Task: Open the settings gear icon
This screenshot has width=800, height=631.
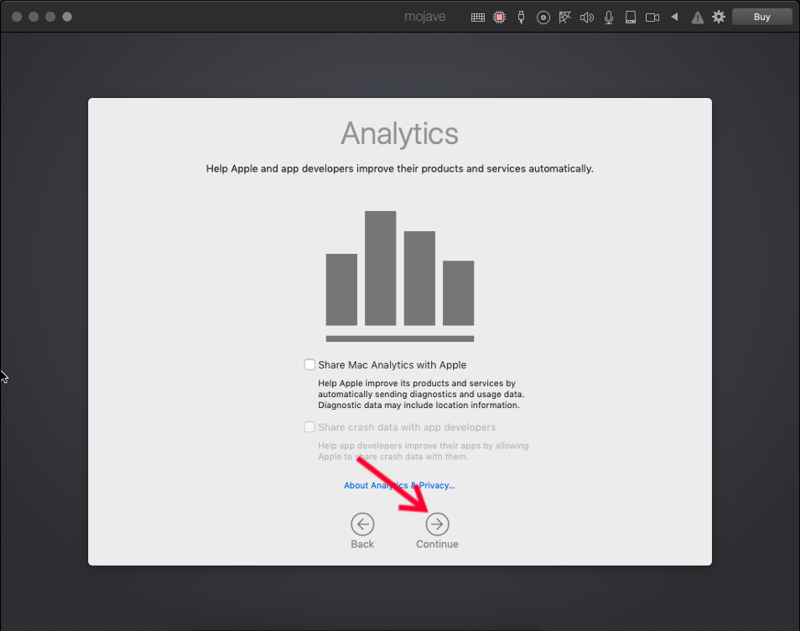Action: (x=718, y=17)
